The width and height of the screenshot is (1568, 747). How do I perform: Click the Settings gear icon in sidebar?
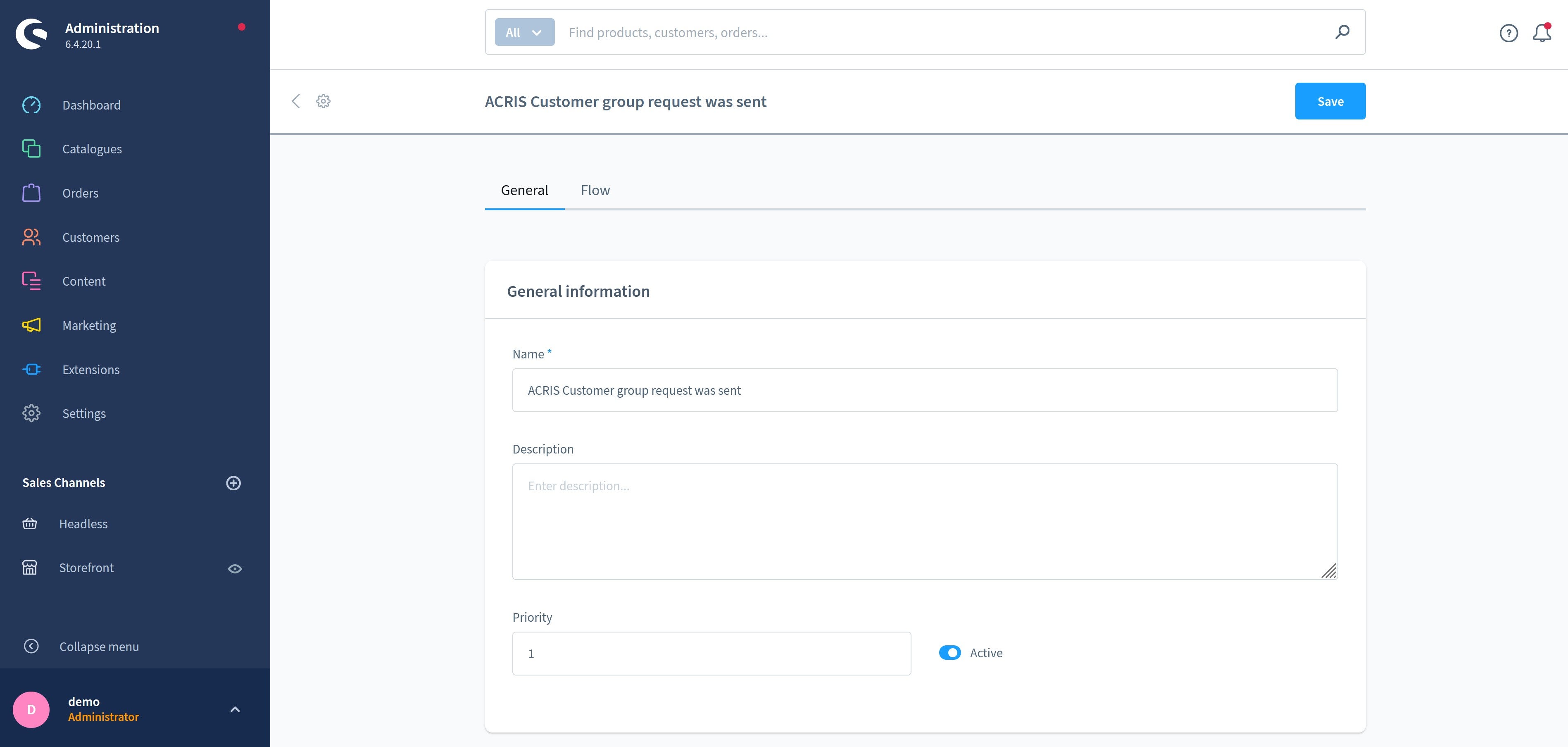[x=31, y=413]
